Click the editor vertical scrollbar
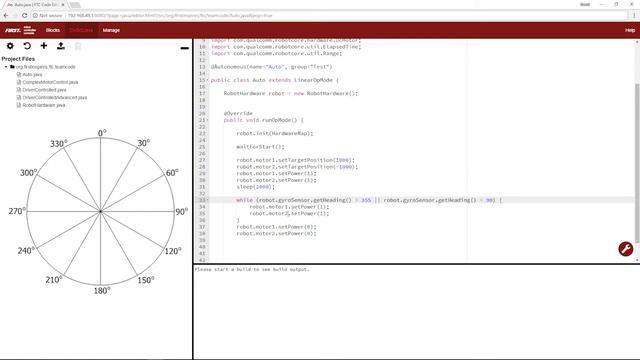Screen dimensions: 640x360 tap(637, 163)
